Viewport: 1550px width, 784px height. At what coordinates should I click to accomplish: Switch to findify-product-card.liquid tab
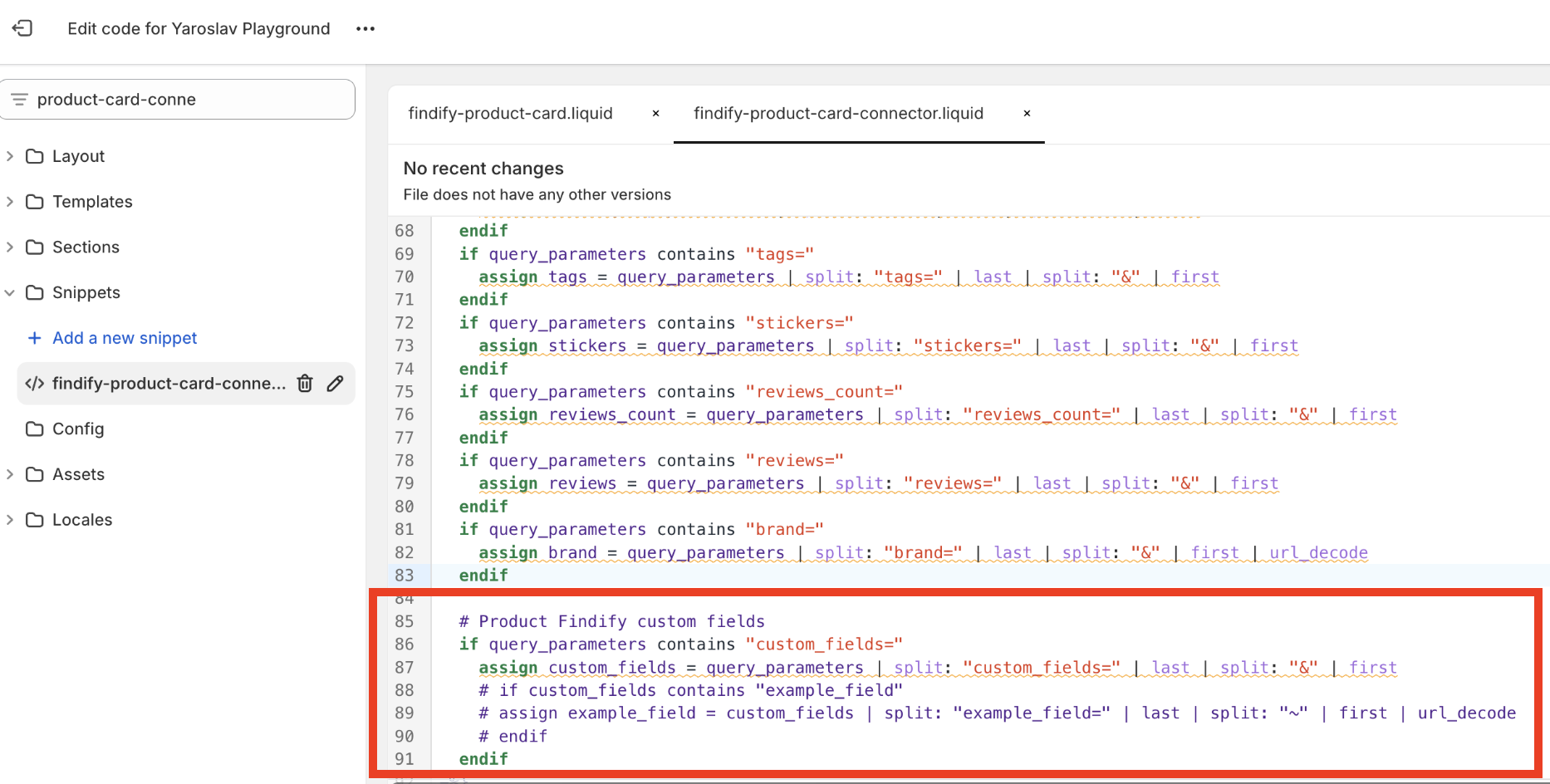pyautogui.click(x=510, y=113)
